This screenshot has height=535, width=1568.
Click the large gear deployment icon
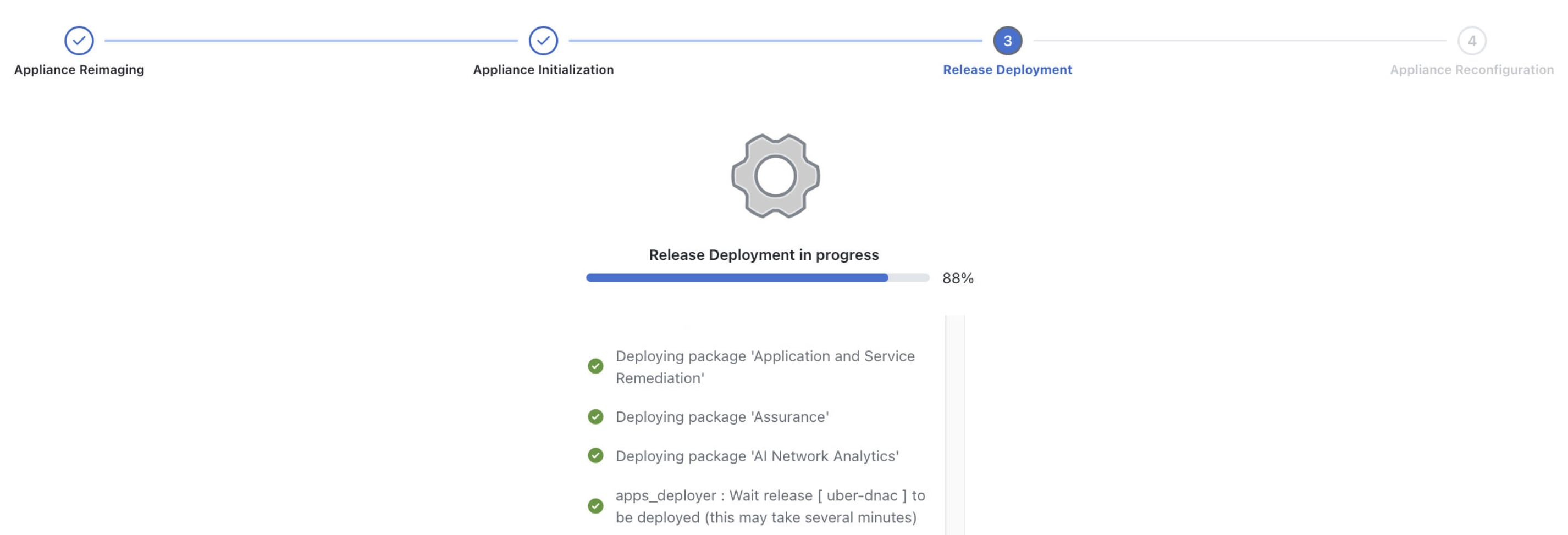[775, 176]
